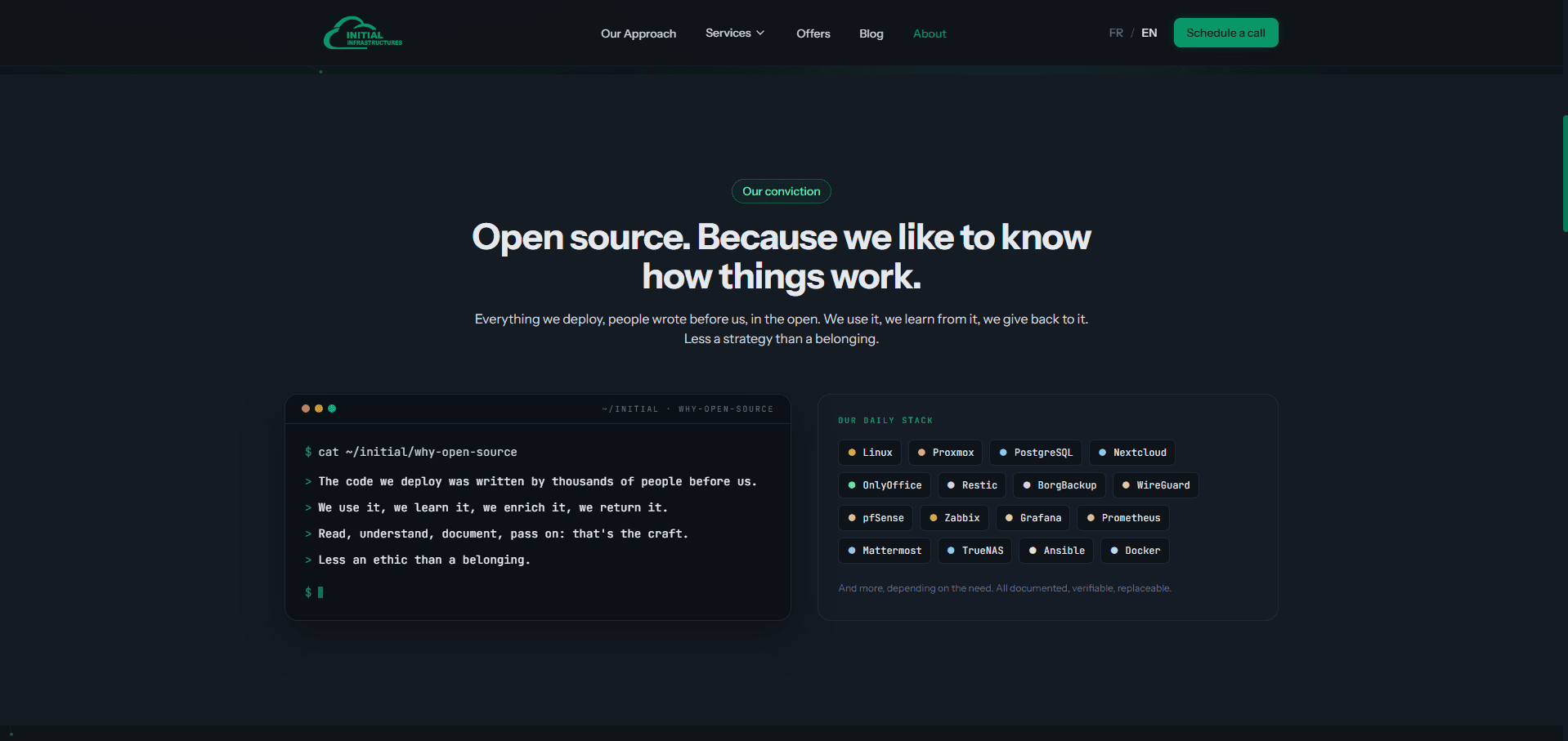Viewport: 1568px width, 741px height.
Task: Click the PostgreSQL stack tag
Action: tap(1036, 453)
